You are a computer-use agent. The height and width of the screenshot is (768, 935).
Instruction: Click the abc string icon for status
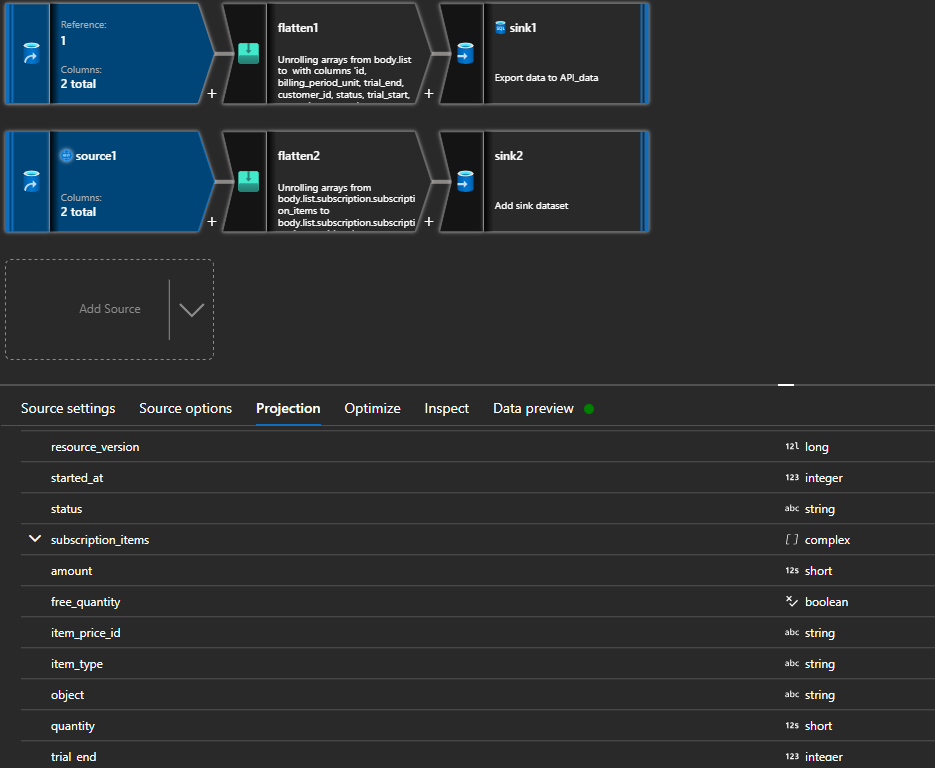[792, 508]
